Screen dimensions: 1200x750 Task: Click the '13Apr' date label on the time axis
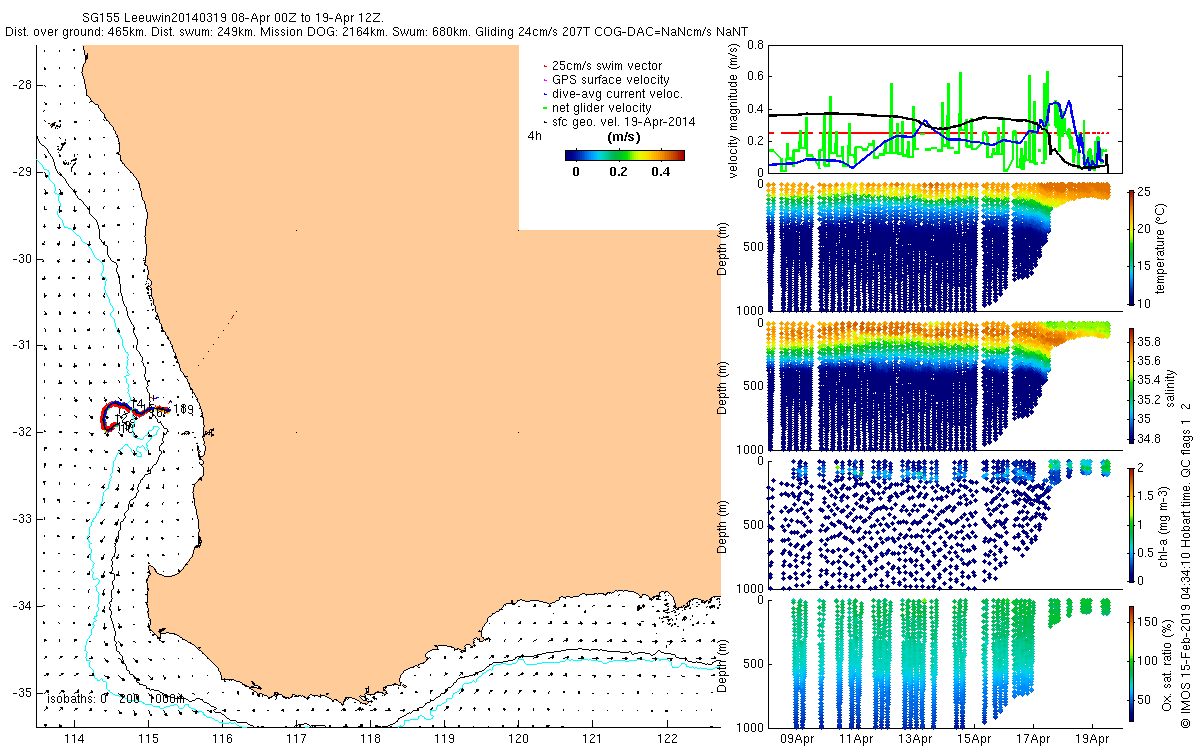(917, 739)
